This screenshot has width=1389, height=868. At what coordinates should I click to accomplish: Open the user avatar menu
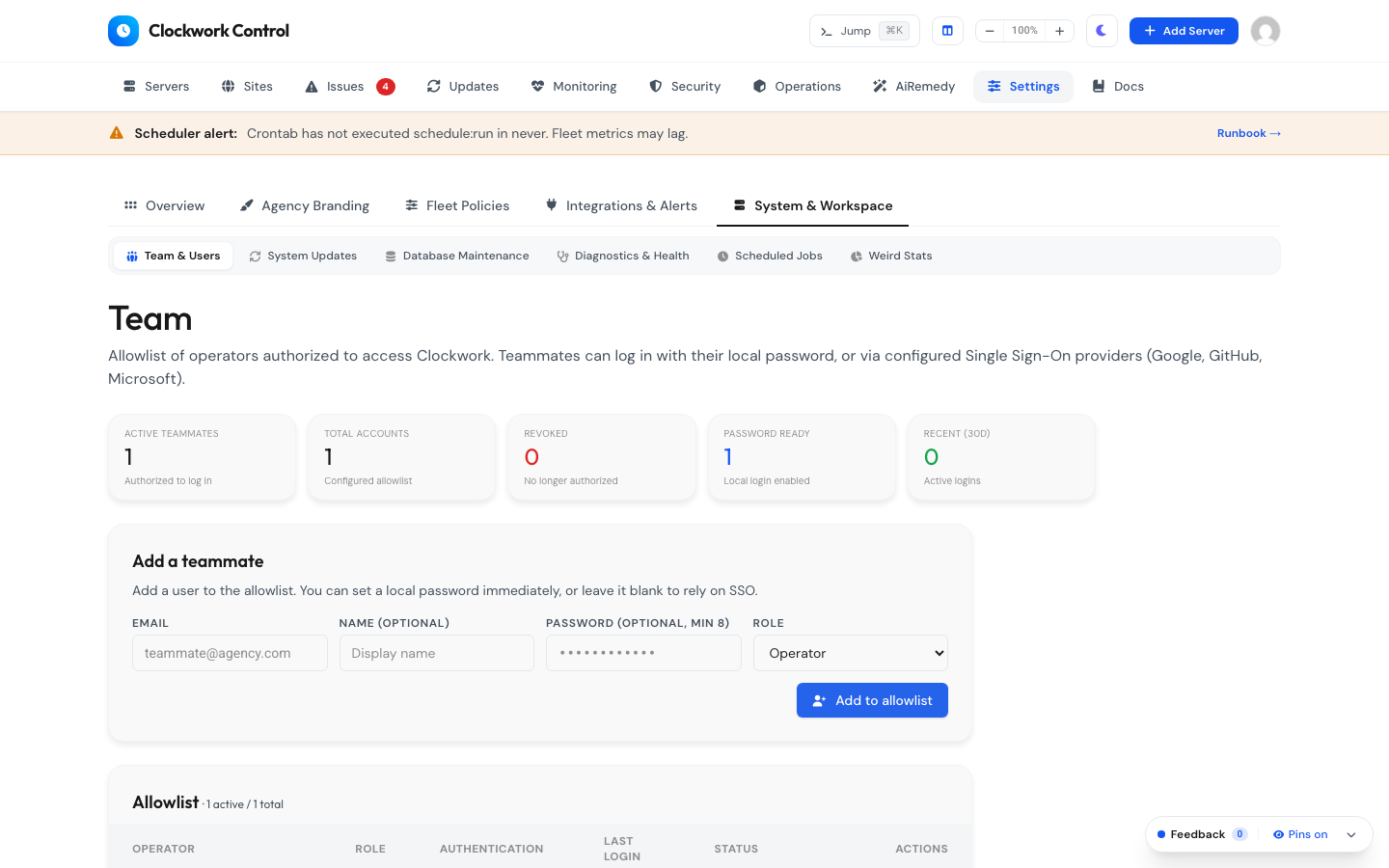pos(1266,31)
